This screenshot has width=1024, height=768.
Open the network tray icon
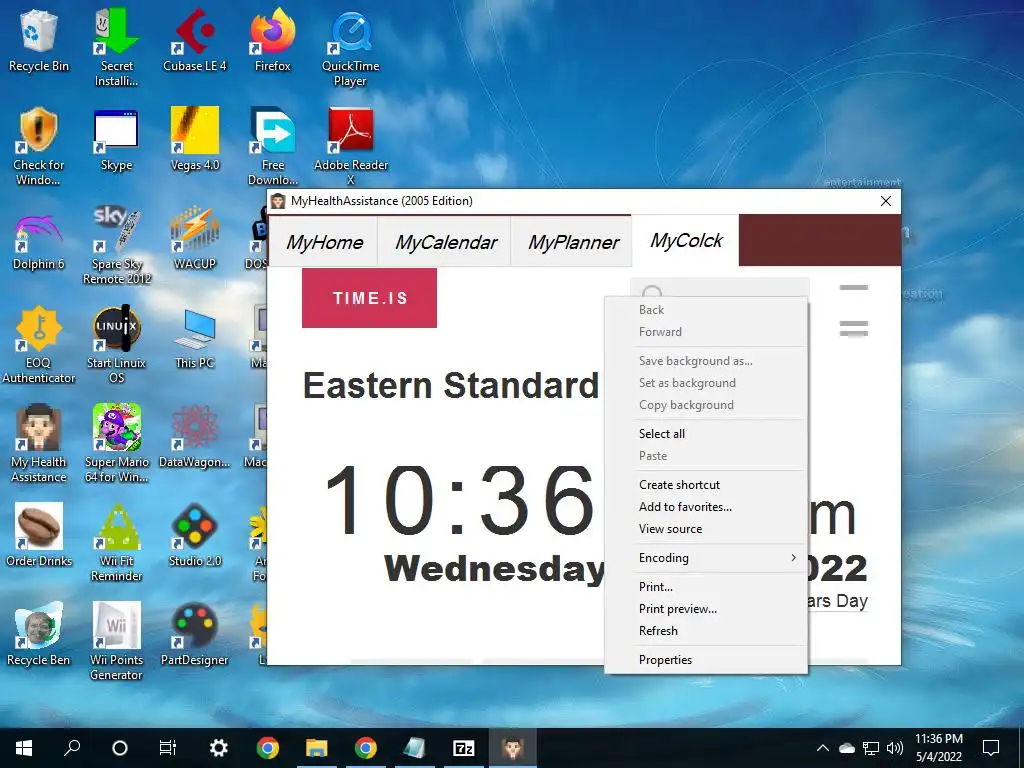[x=871, y=748]
